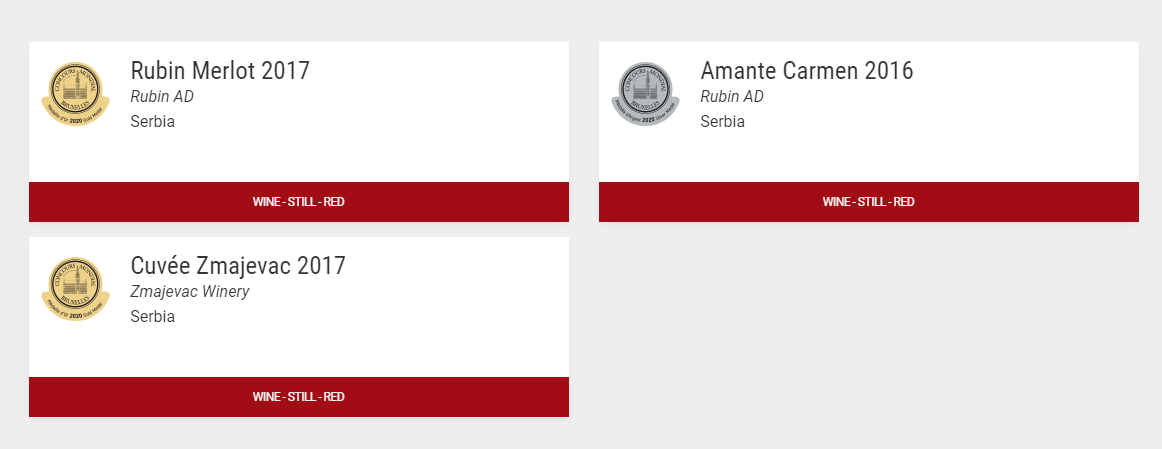Click the empty gray area right of Cuvée Zmajevac card
Screen dimensions: 1162x449
[869, 327]
